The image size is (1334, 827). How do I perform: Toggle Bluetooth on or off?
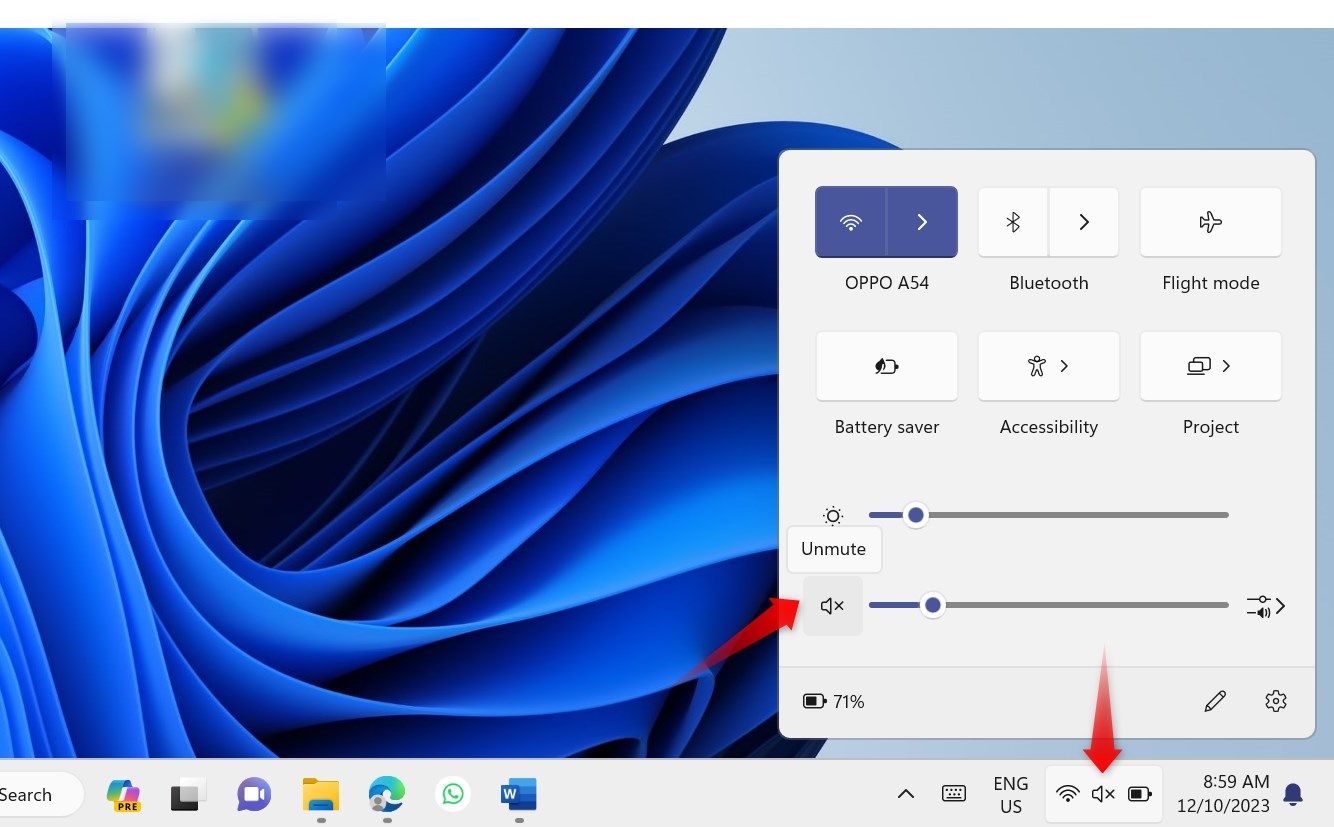pyautogui.click(x=1012, y=221)
